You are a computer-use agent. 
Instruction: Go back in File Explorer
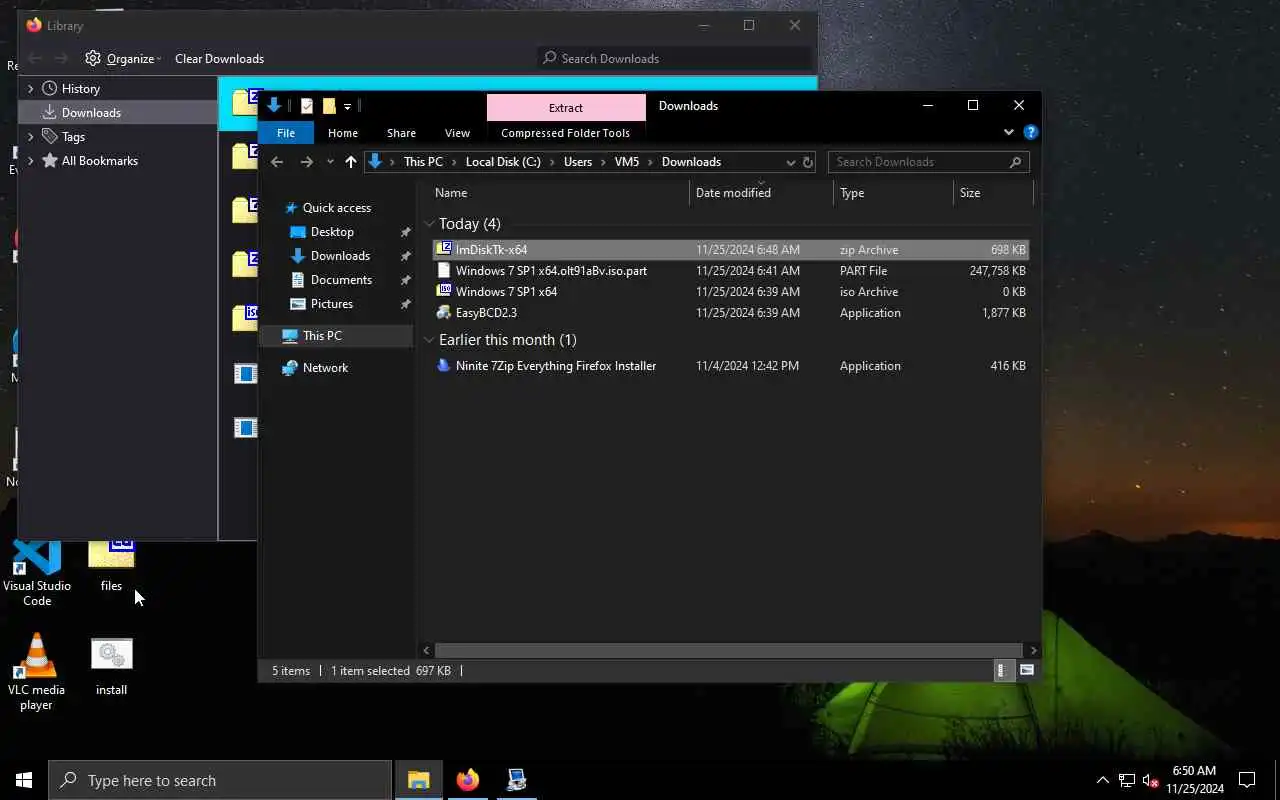(277, 162)
